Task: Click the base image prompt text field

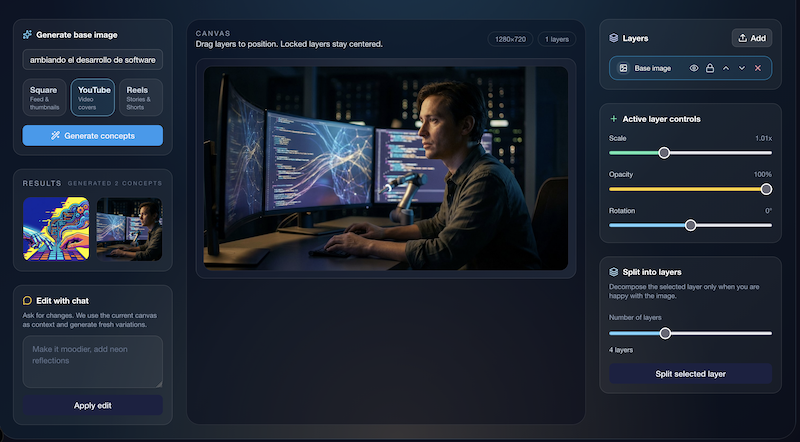Action: click(x=92, y=60)
